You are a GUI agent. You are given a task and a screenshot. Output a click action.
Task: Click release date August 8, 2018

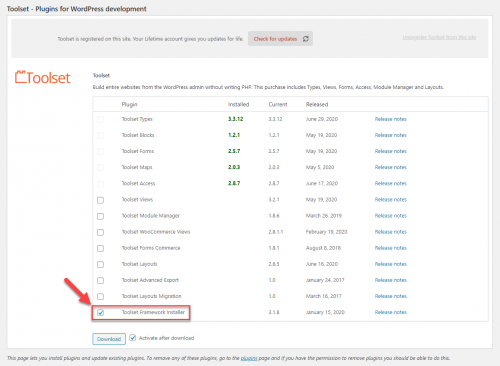(323, 248)
